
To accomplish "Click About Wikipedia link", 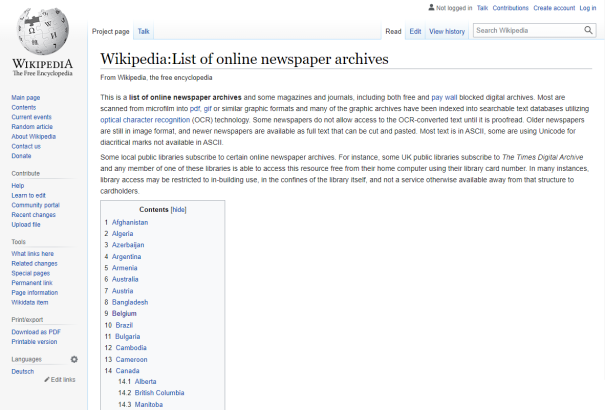I will tap(34, 137).
